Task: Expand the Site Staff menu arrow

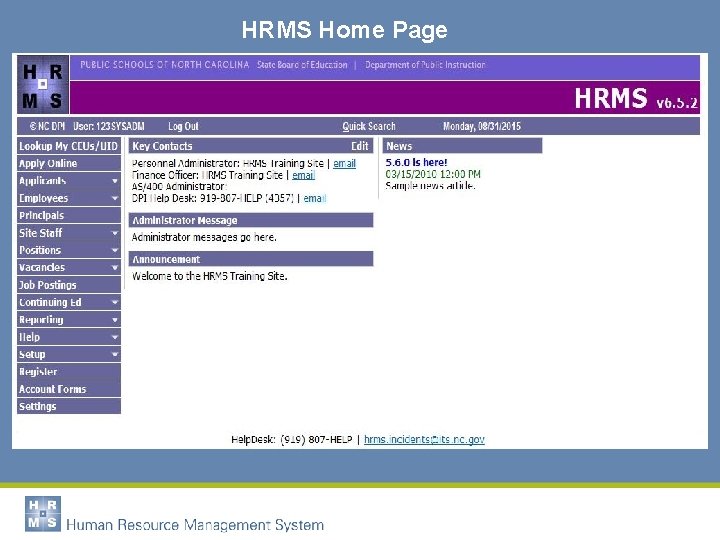Action: tap(115, 233)
